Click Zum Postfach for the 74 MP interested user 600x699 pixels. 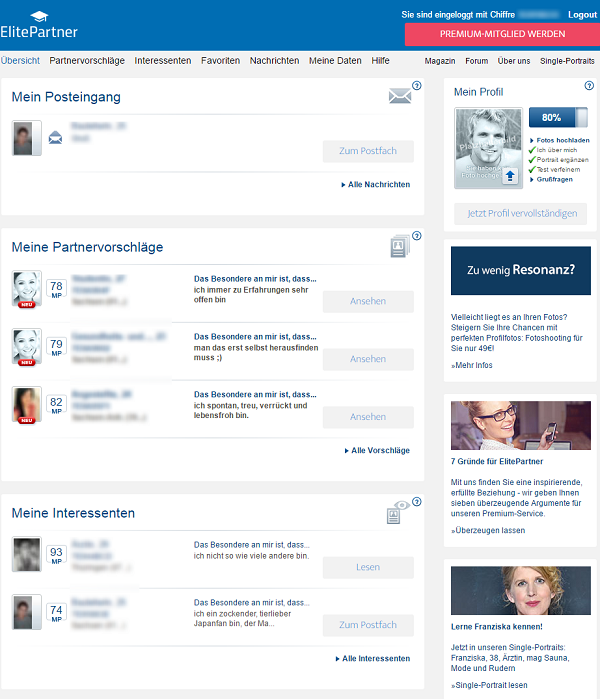coord(368,625)
